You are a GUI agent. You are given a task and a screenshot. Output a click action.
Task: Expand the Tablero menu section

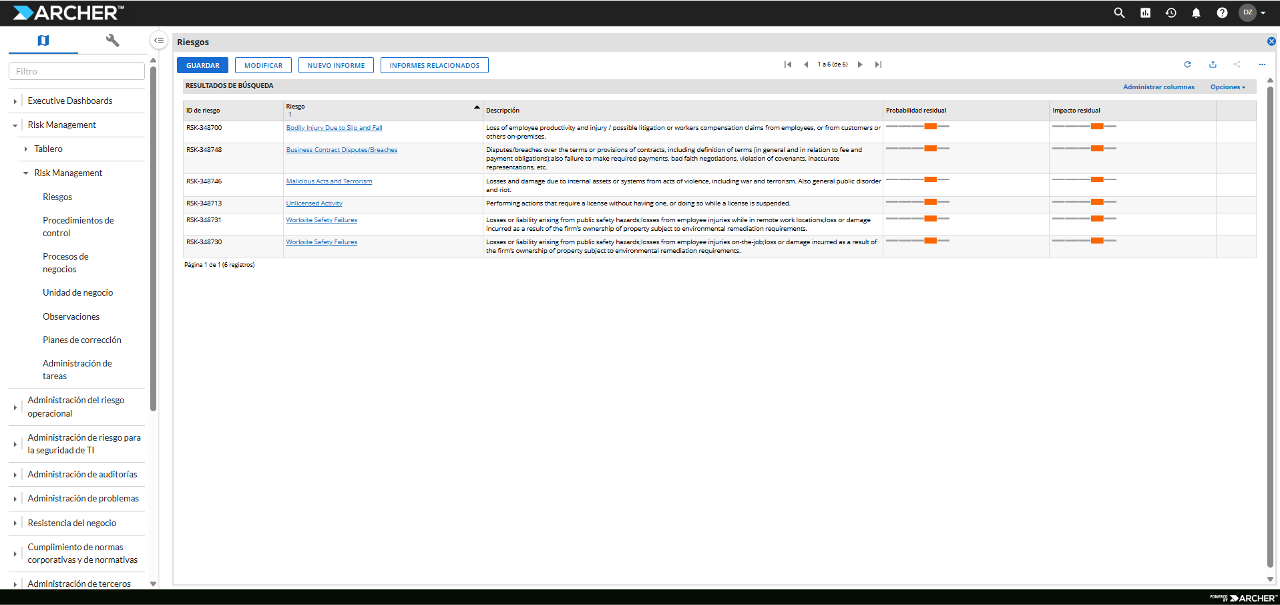pos(25,149)
